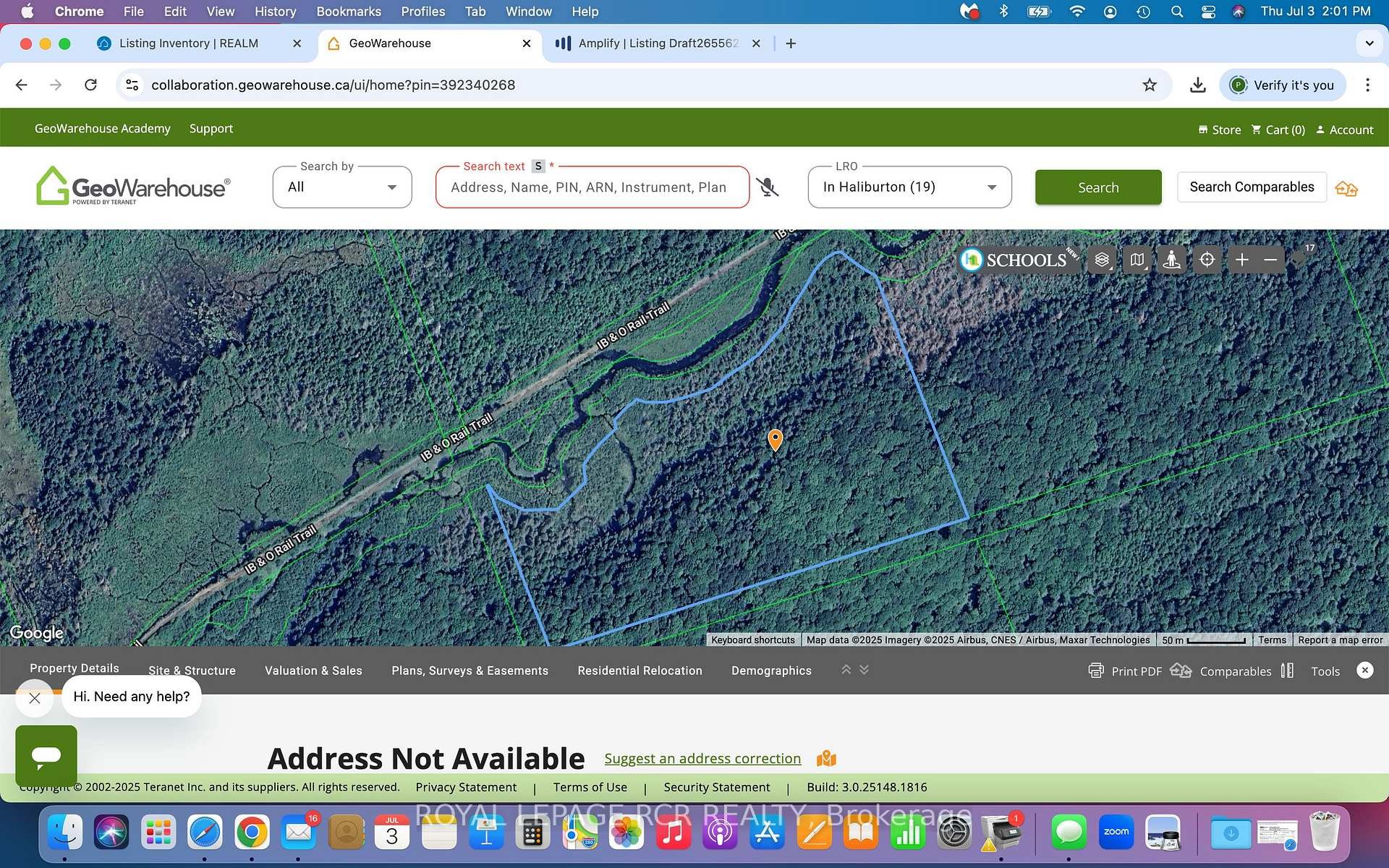
Task: Close the chat help bubble
Action: (x=34, y=698)
